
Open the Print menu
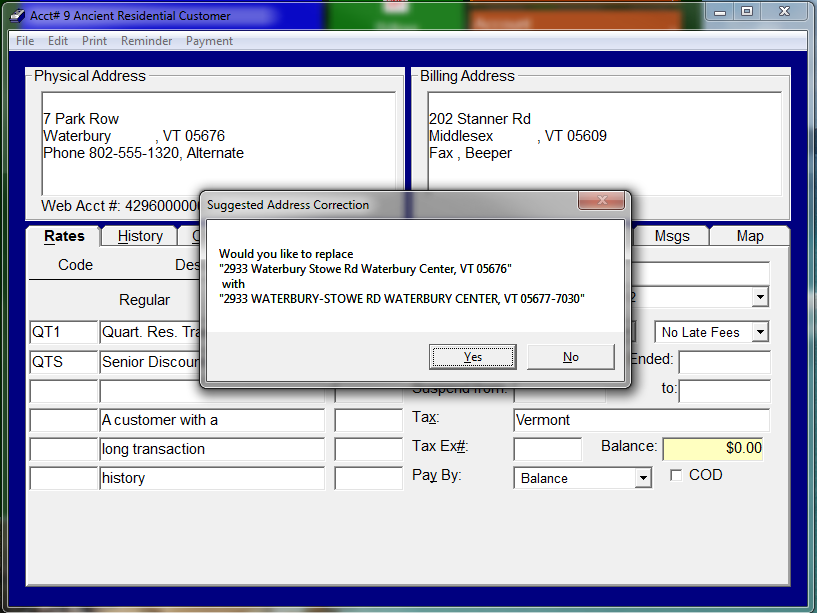(x=95, y=41)
